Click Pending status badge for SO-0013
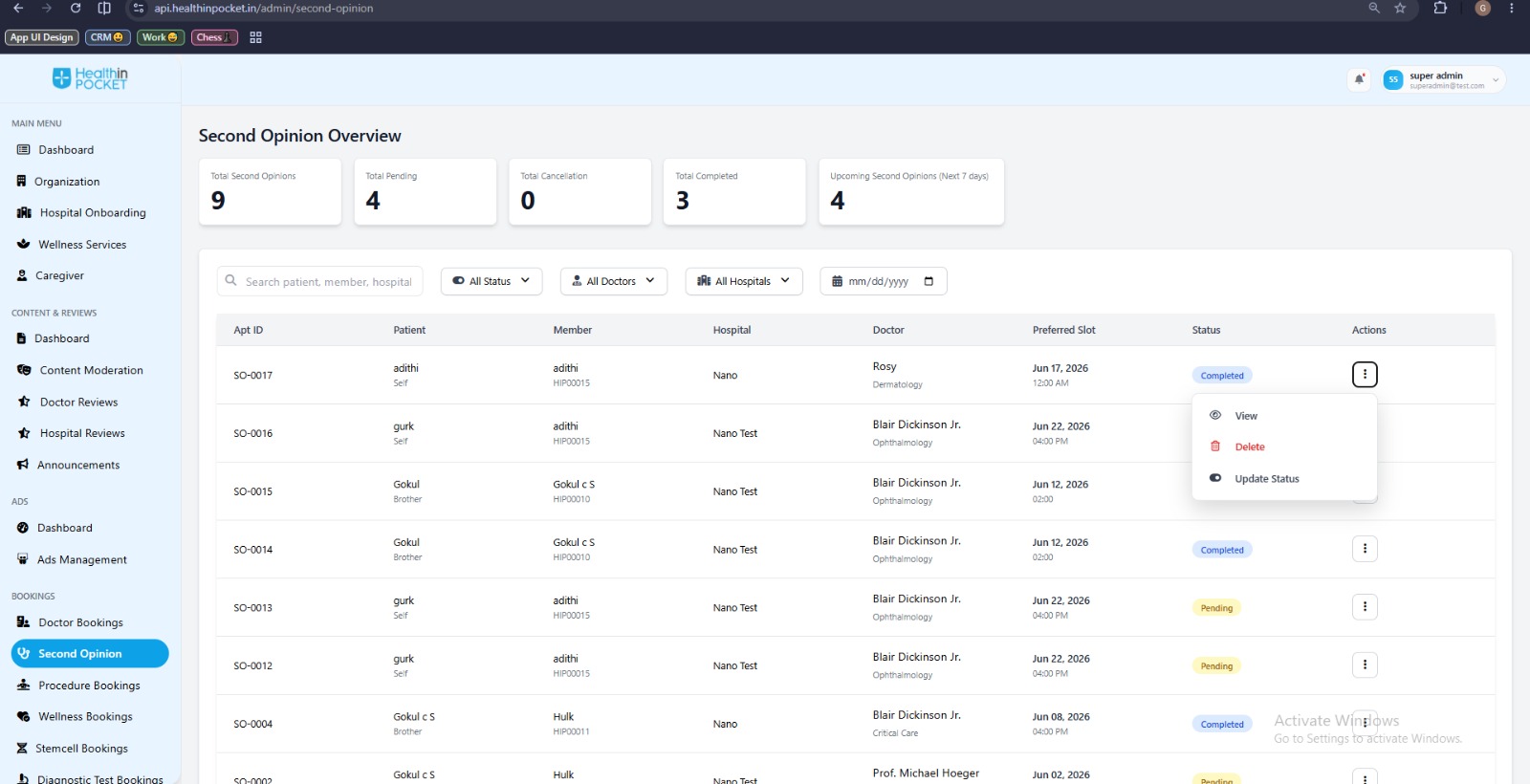1530x784 pixels. click(1216, 608)
